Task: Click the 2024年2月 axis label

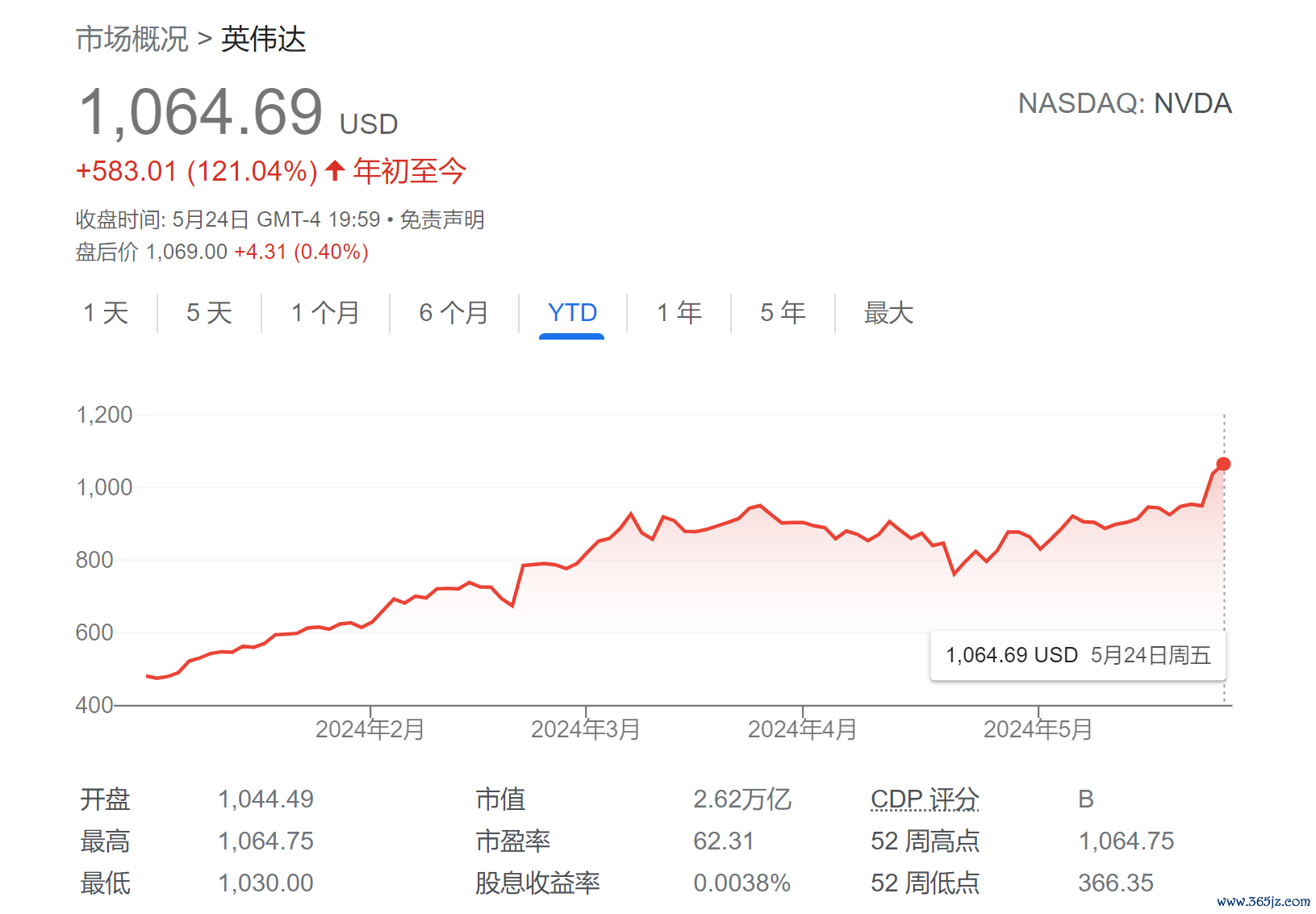Action: [x=370, y=729]
